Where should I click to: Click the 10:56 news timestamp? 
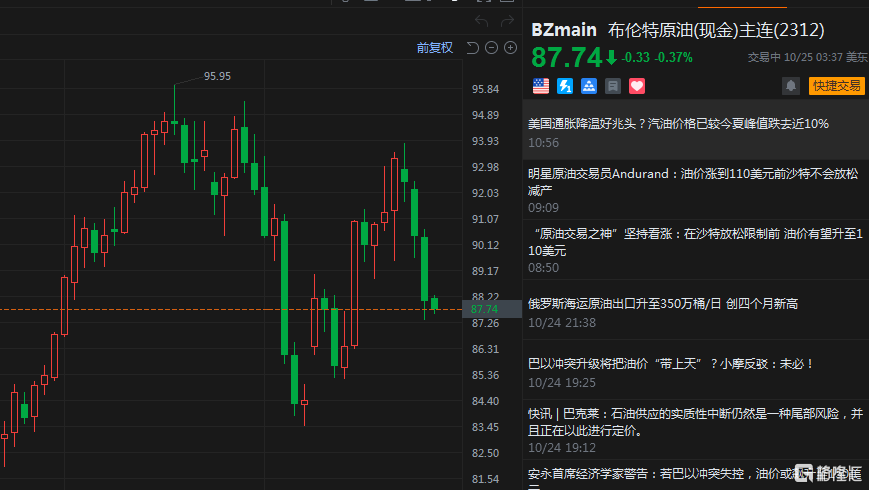(x=543, y=143)
